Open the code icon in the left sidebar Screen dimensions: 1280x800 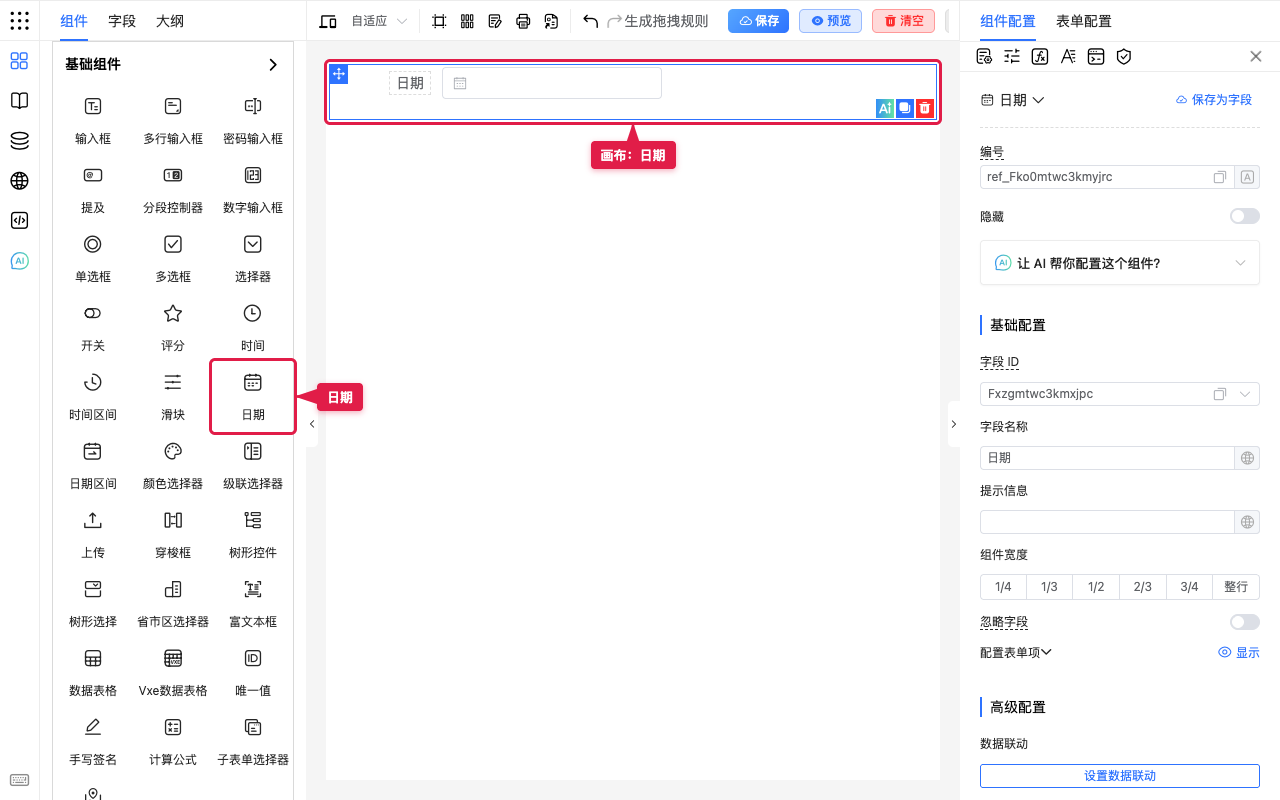coord(19,221)
